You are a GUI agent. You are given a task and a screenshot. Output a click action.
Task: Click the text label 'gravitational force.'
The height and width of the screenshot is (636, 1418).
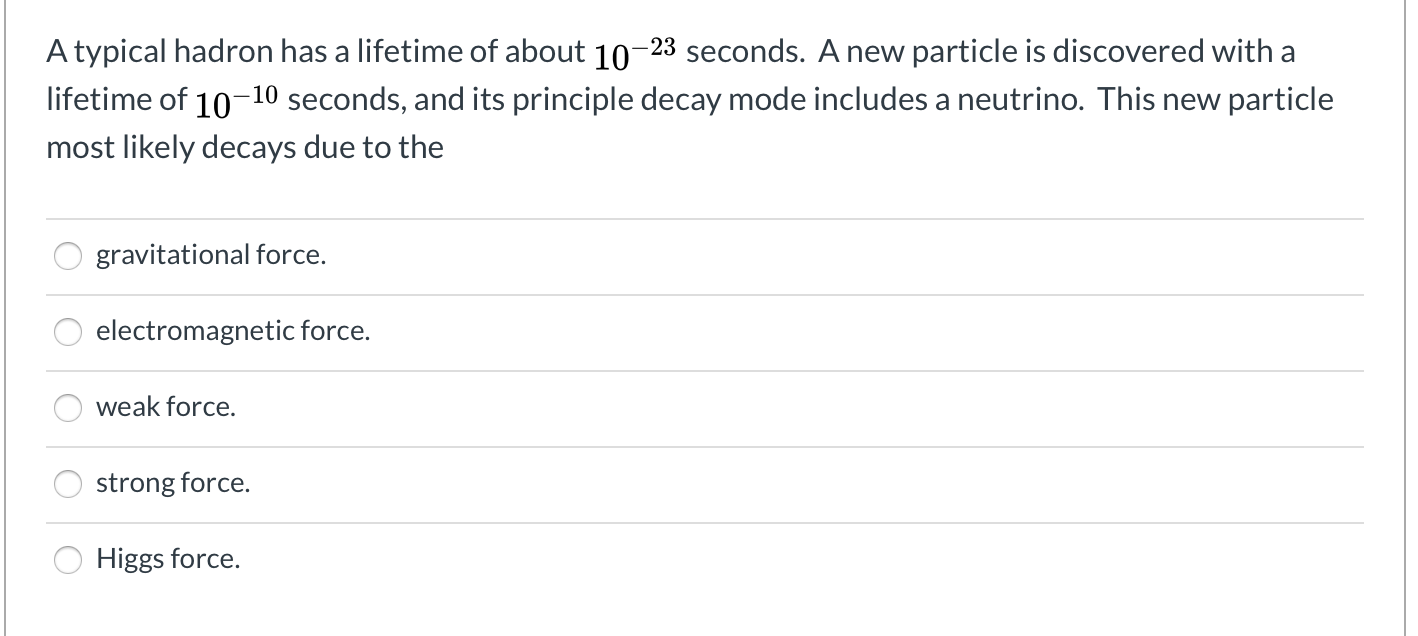point(210,255)
